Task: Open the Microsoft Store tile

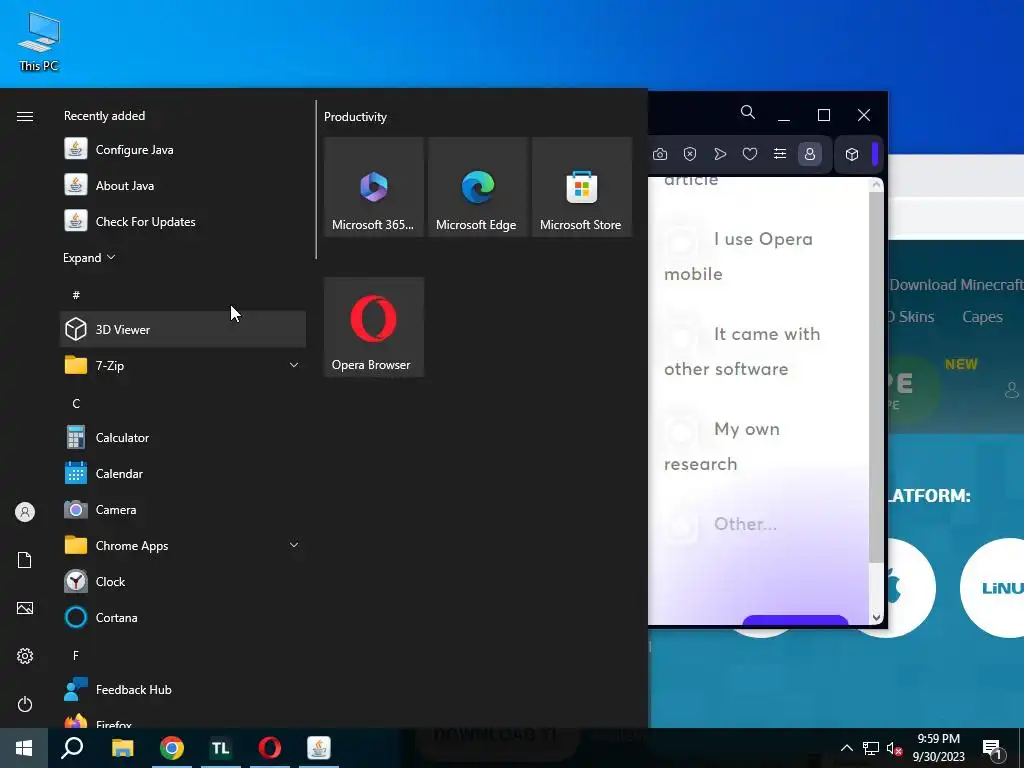Action: [581, 187]
